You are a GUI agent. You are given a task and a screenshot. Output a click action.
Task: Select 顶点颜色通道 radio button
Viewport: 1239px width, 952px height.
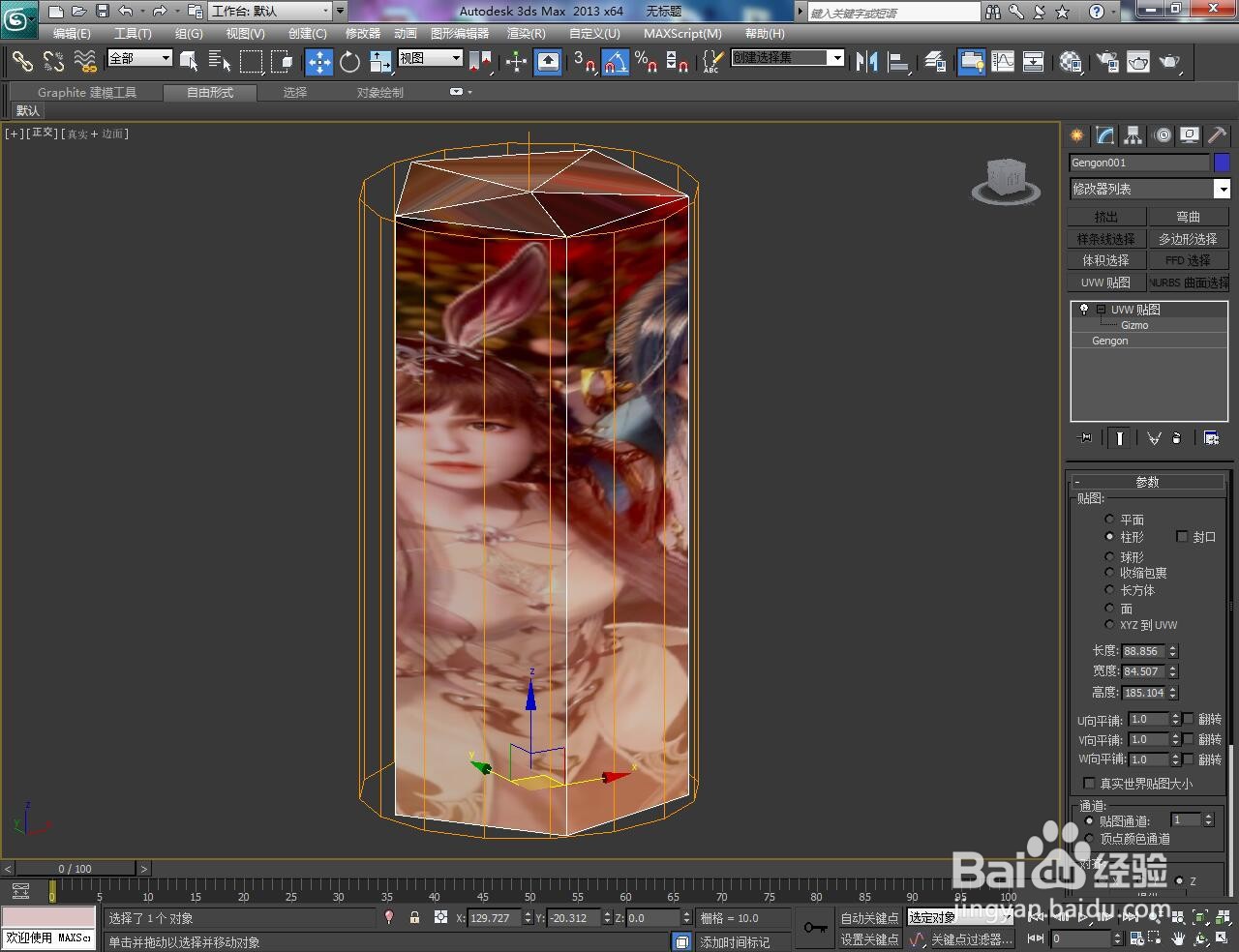coord(1089,839)
